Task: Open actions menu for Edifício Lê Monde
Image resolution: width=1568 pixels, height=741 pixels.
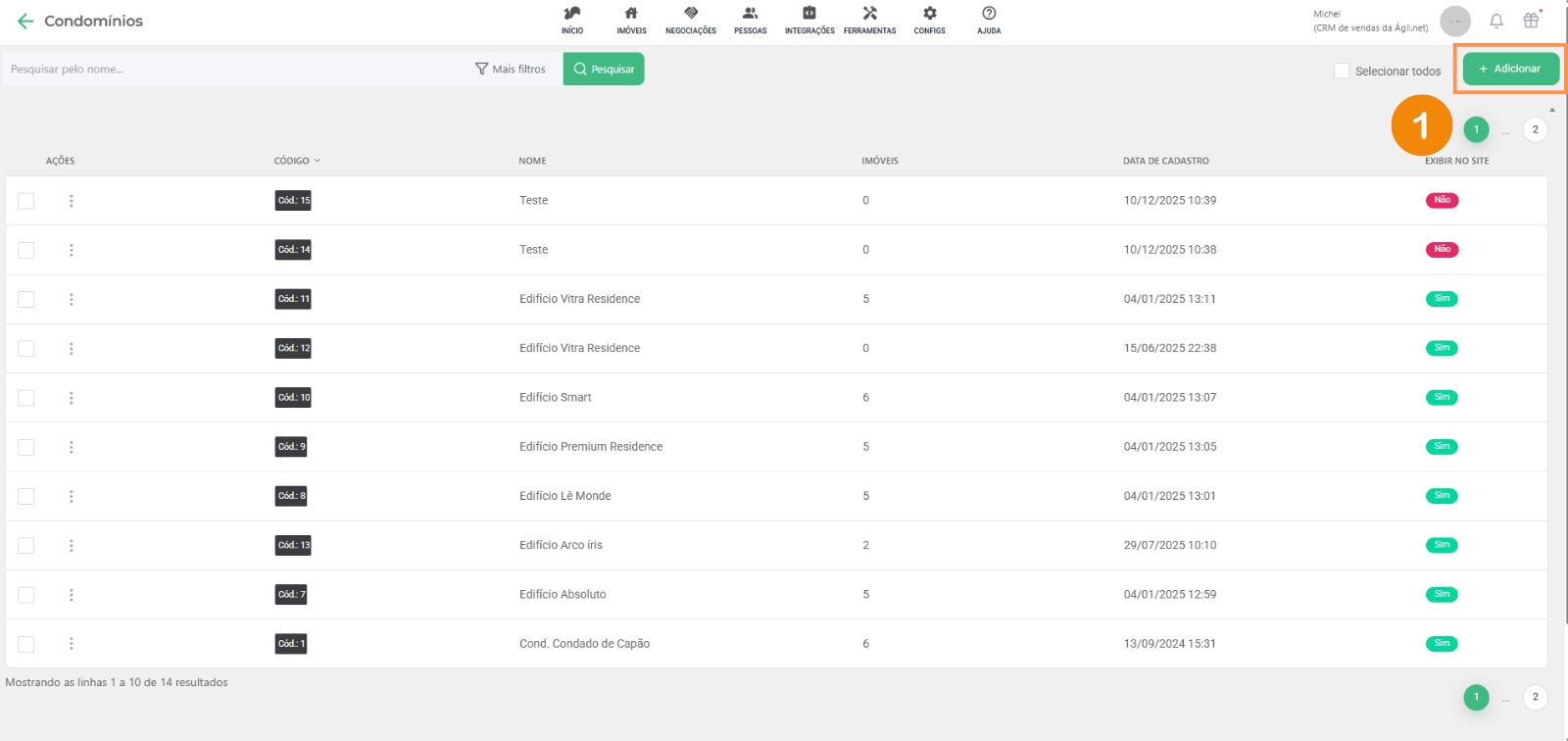Action: click(72, 496)
